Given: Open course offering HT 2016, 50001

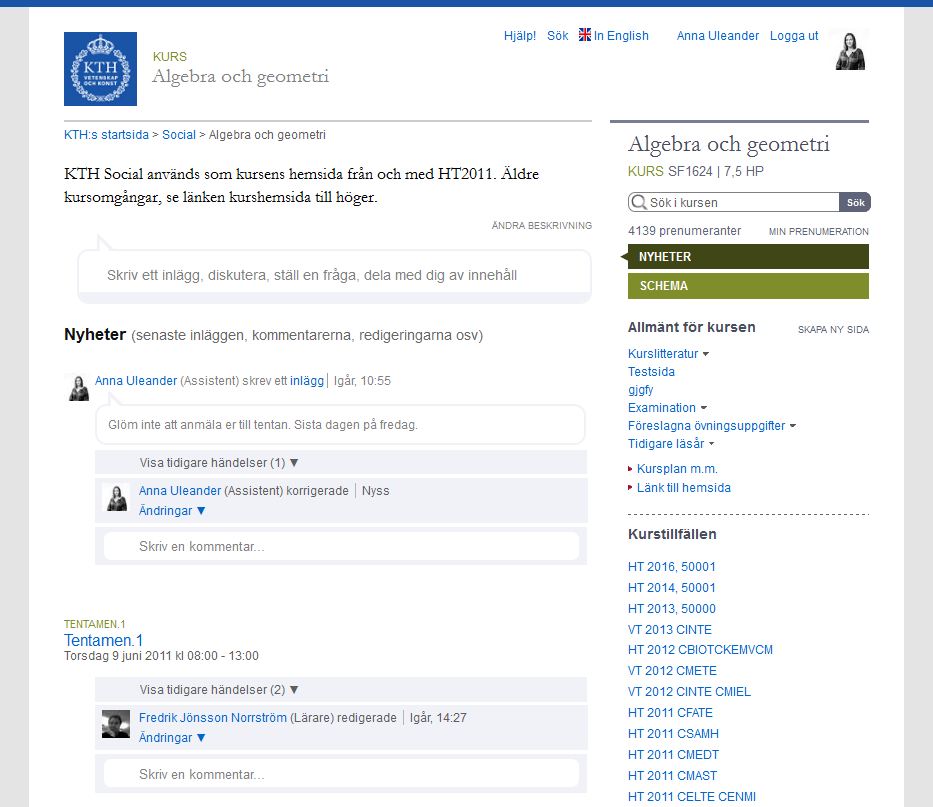Looking at the screenshot, I should point(671,567).
